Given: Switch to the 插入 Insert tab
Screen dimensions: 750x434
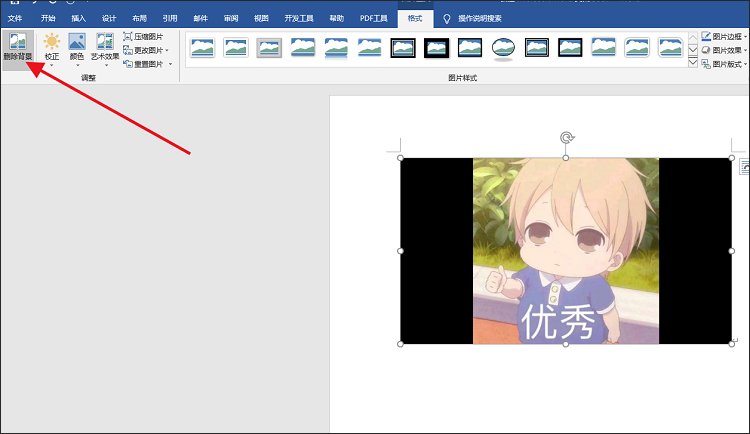Looking at the screenshot, I should click(x=78, y=18).
